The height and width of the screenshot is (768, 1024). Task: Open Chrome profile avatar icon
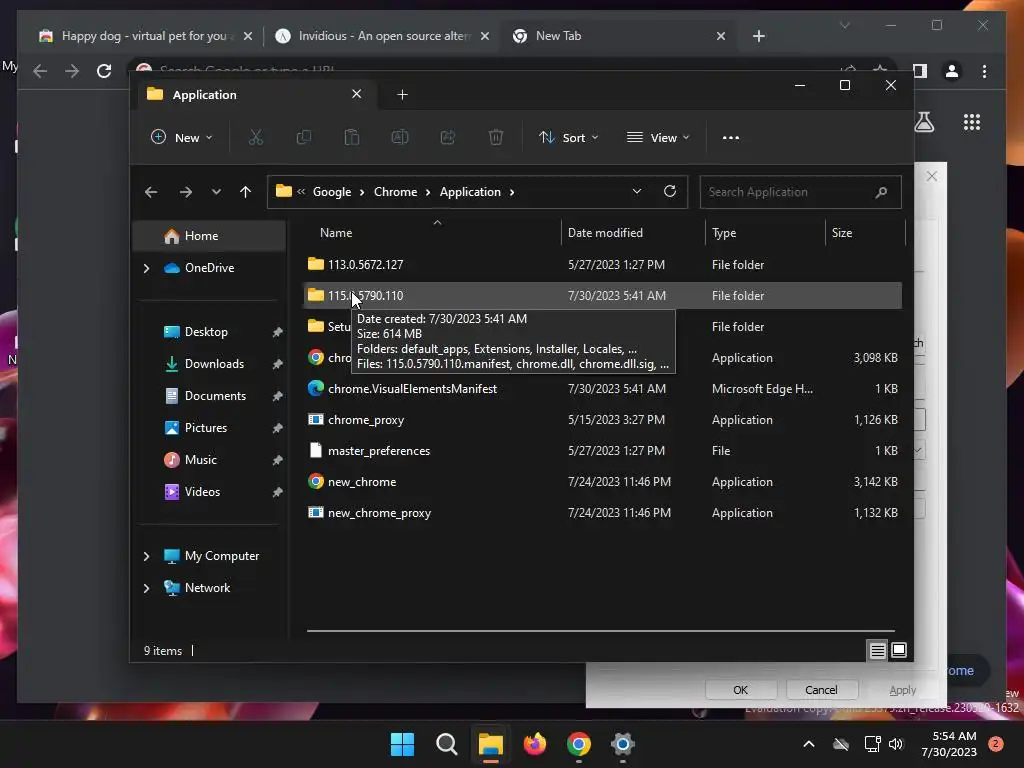(952, 71)
